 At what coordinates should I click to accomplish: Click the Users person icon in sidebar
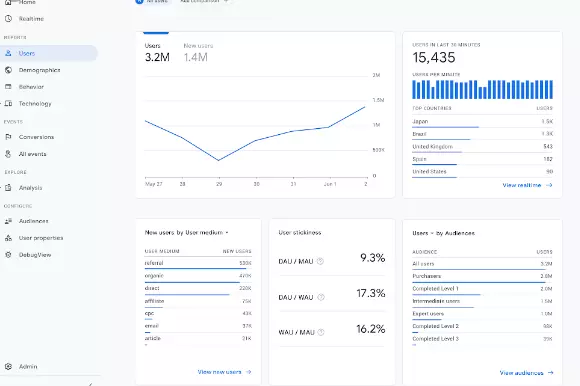click(8, 53)
